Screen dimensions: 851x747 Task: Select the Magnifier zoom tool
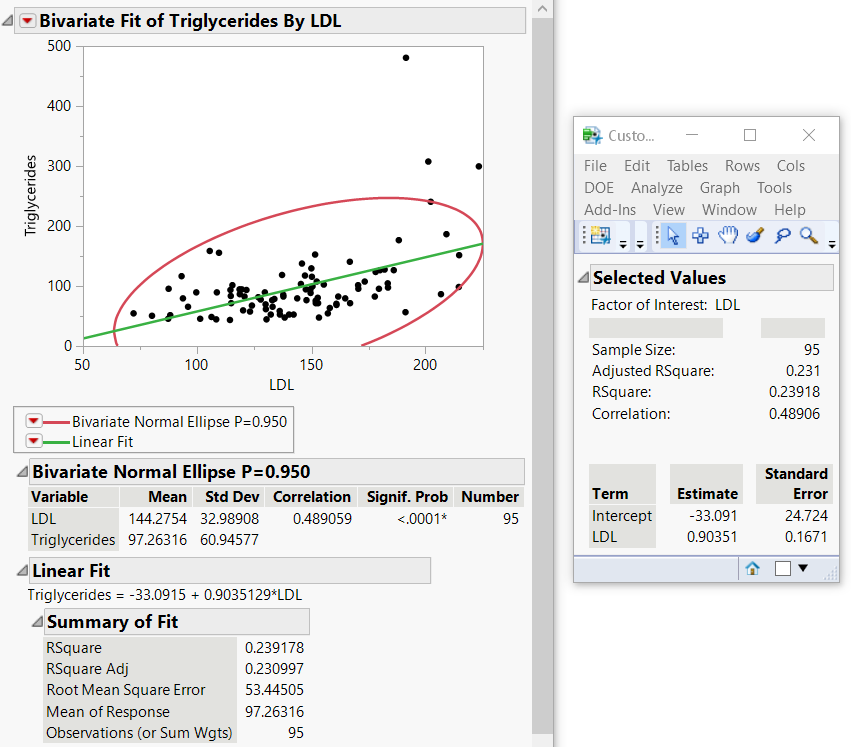click(x=808, y=235)
